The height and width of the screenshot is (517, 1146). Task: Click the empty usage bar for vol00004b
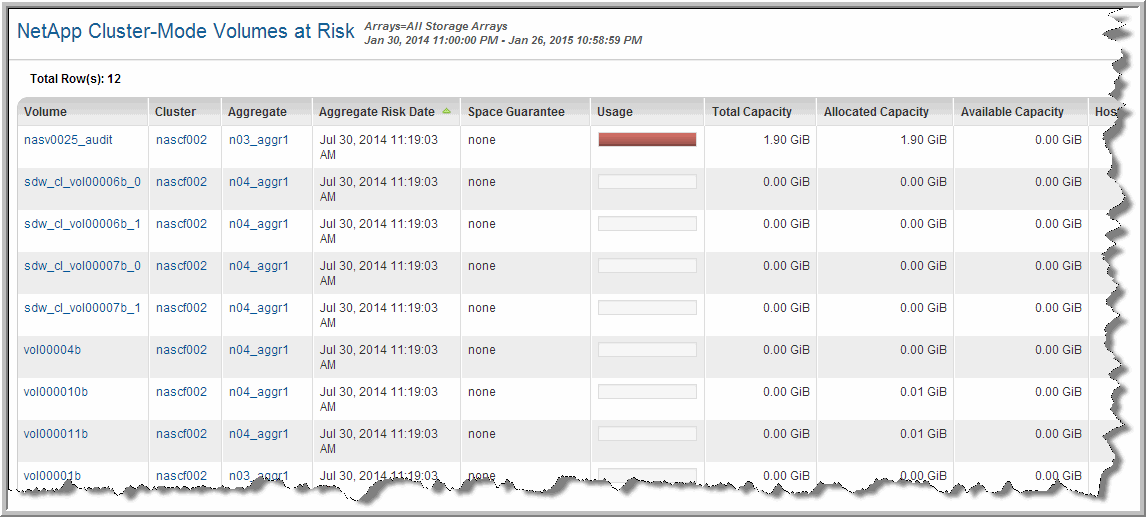tap(647, 350)
